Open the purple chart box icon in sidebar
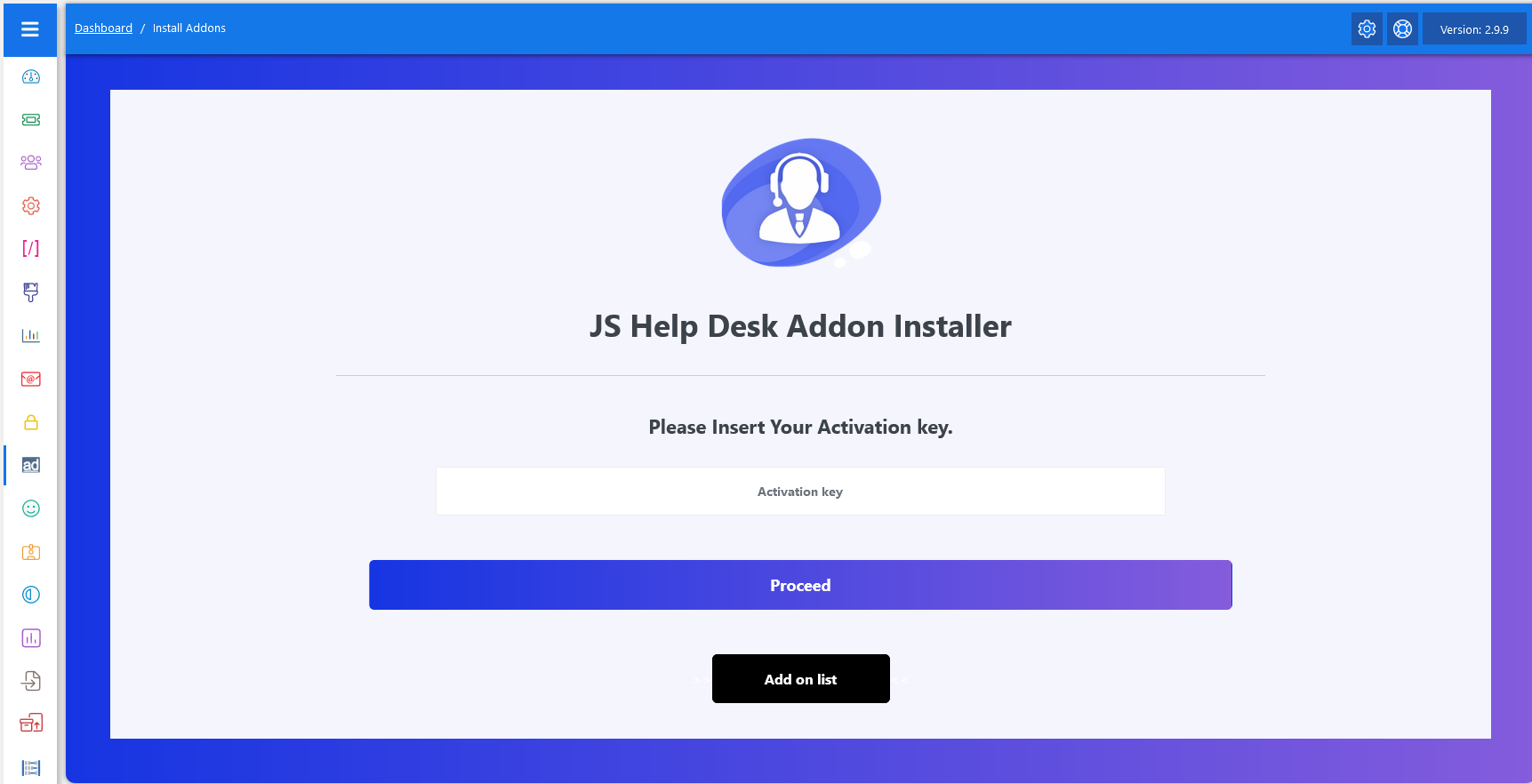Viewport: 1532px width, 784px height. (31, 638)
